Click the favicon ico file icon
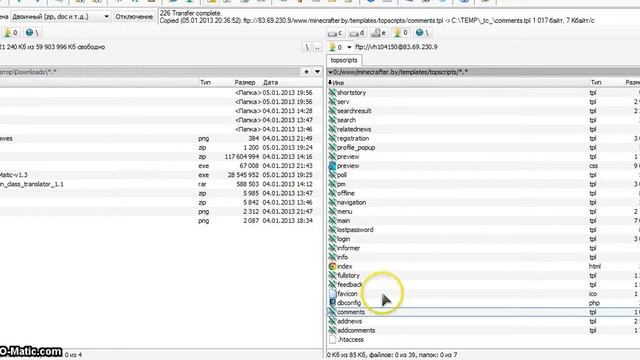The image size is (640, 360). 332,293
